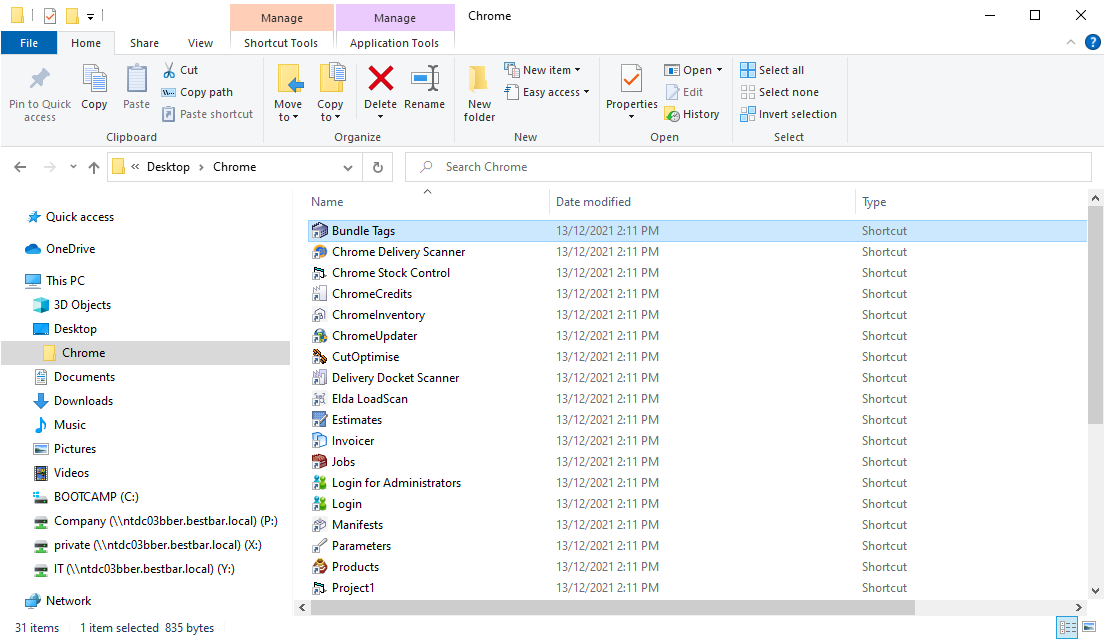
Task: Open OneDrive in navigation pane
Action: [x=70, y=249]
